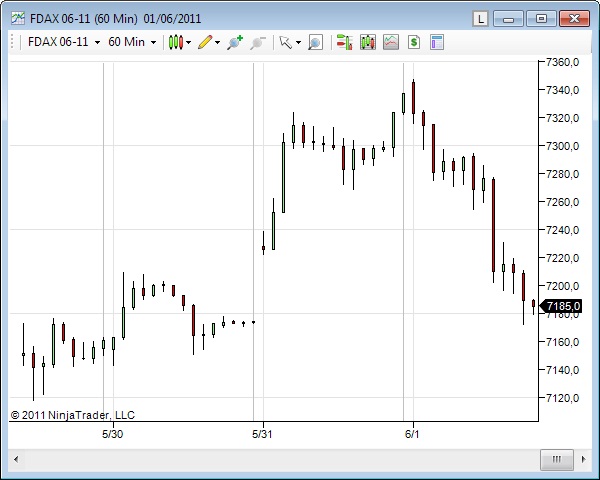
Task: Expand the drawing tools dropdown arrow
Action: [x=218, y=42]
